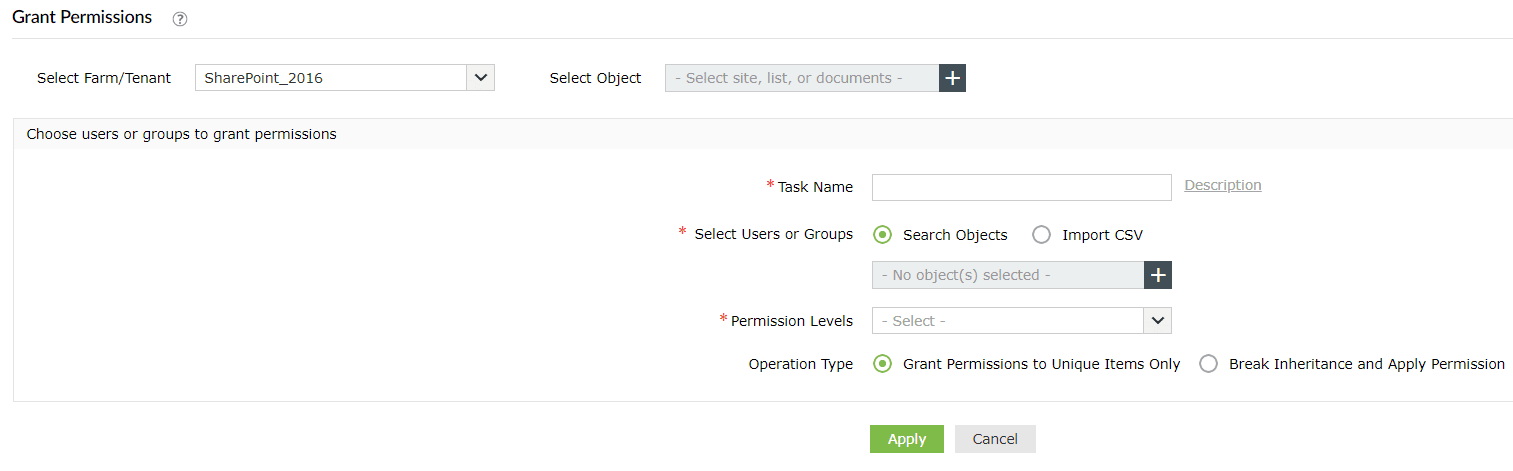1513x471 pixels.
Task: Open the Permission Levels select box
Action: 1008,321
